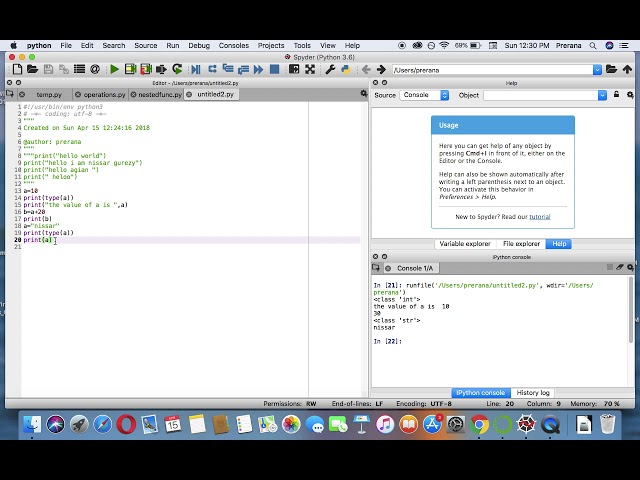Open the PYTHONPATH manager Python icon
Viewport: 640px width, 480px height.
pos(346,69)
